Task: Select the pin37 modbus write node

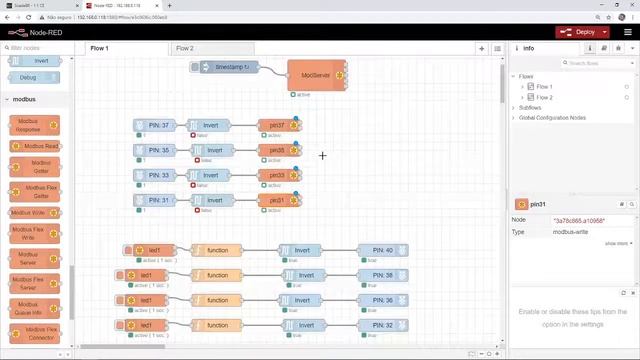Action: pos(280,125)
